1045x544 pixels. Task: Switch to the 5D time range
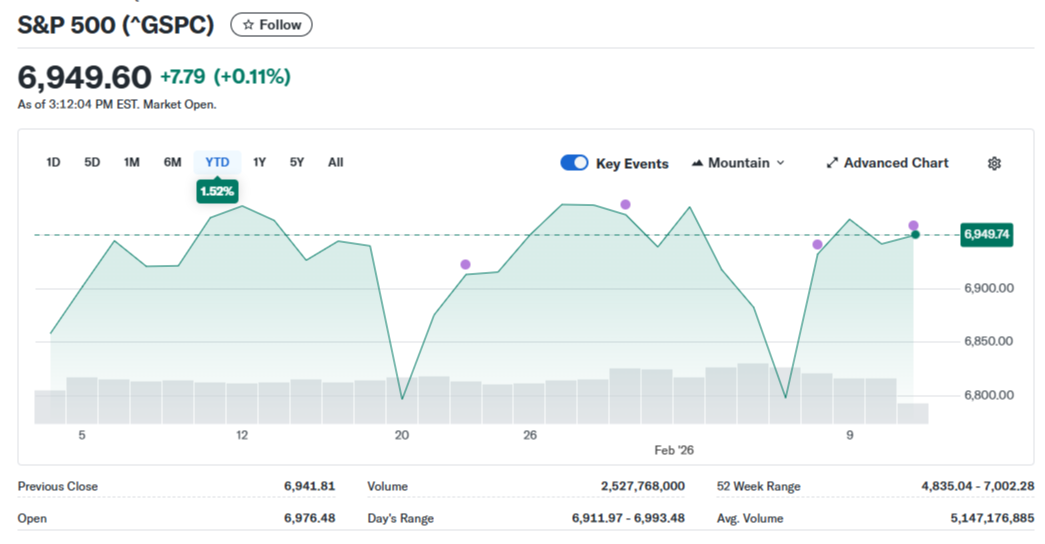tap(92, 162)
